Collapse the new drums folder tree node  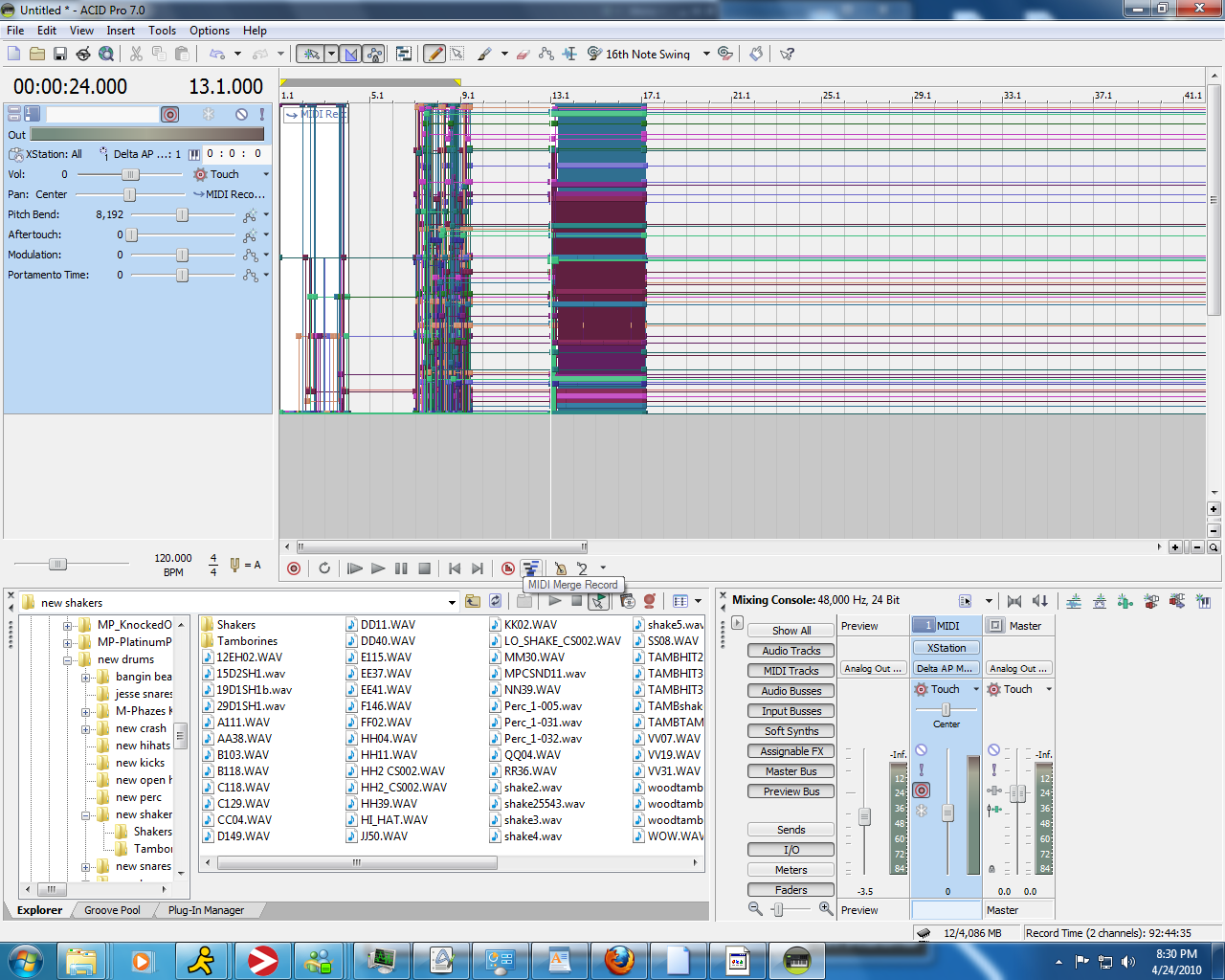click(x=68, y=660)
